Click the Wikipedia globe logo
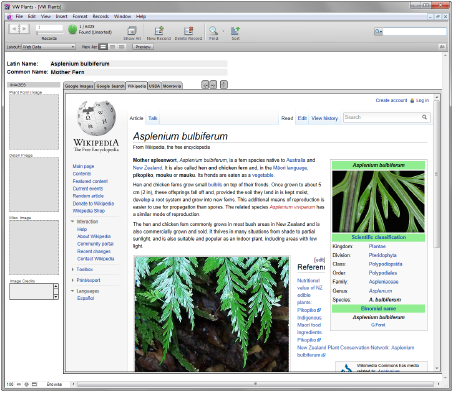This screenshot has width=453, height=393. point(96,118)
